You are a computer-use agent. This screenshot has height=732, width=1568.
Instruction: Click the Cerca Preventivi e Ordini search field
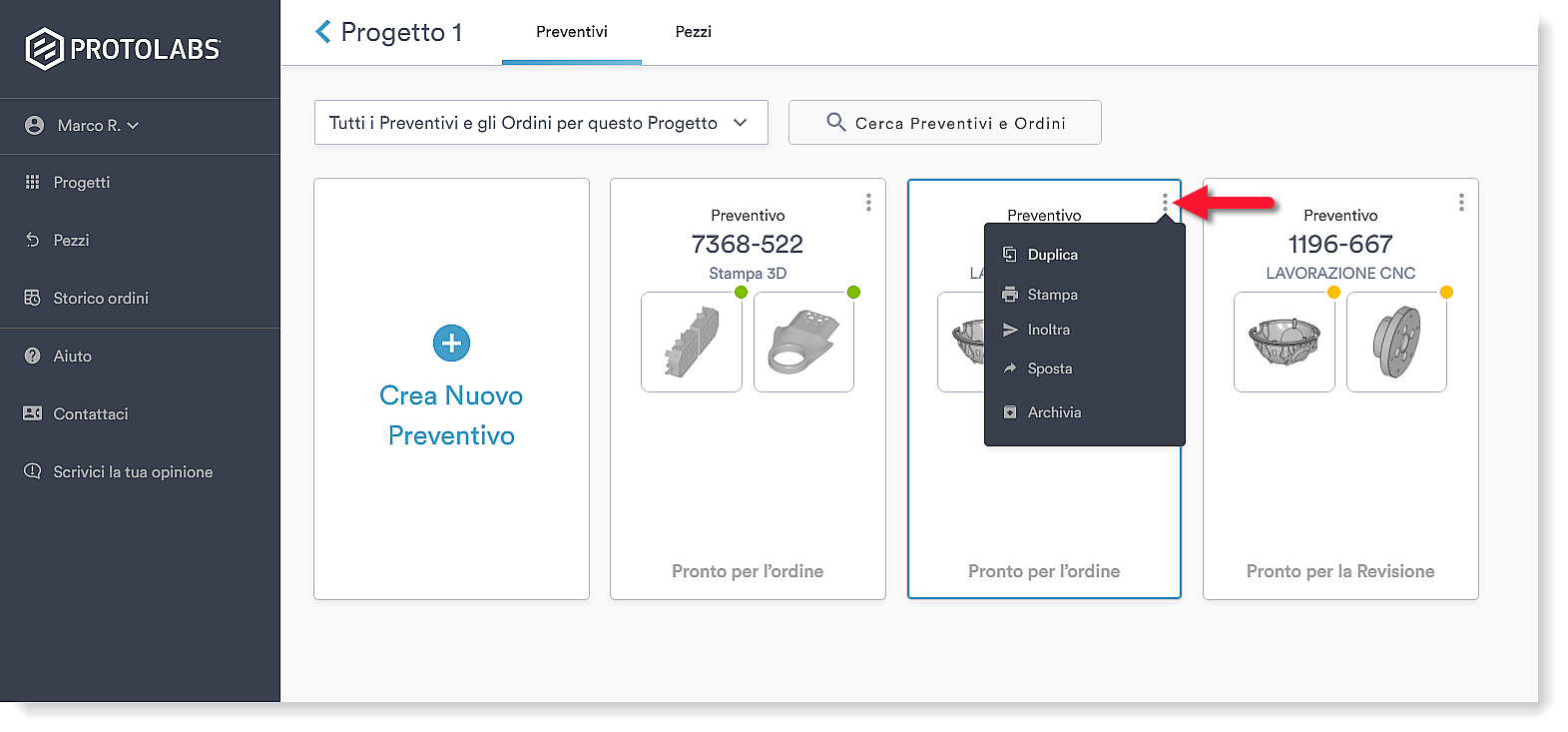[945, 123]
